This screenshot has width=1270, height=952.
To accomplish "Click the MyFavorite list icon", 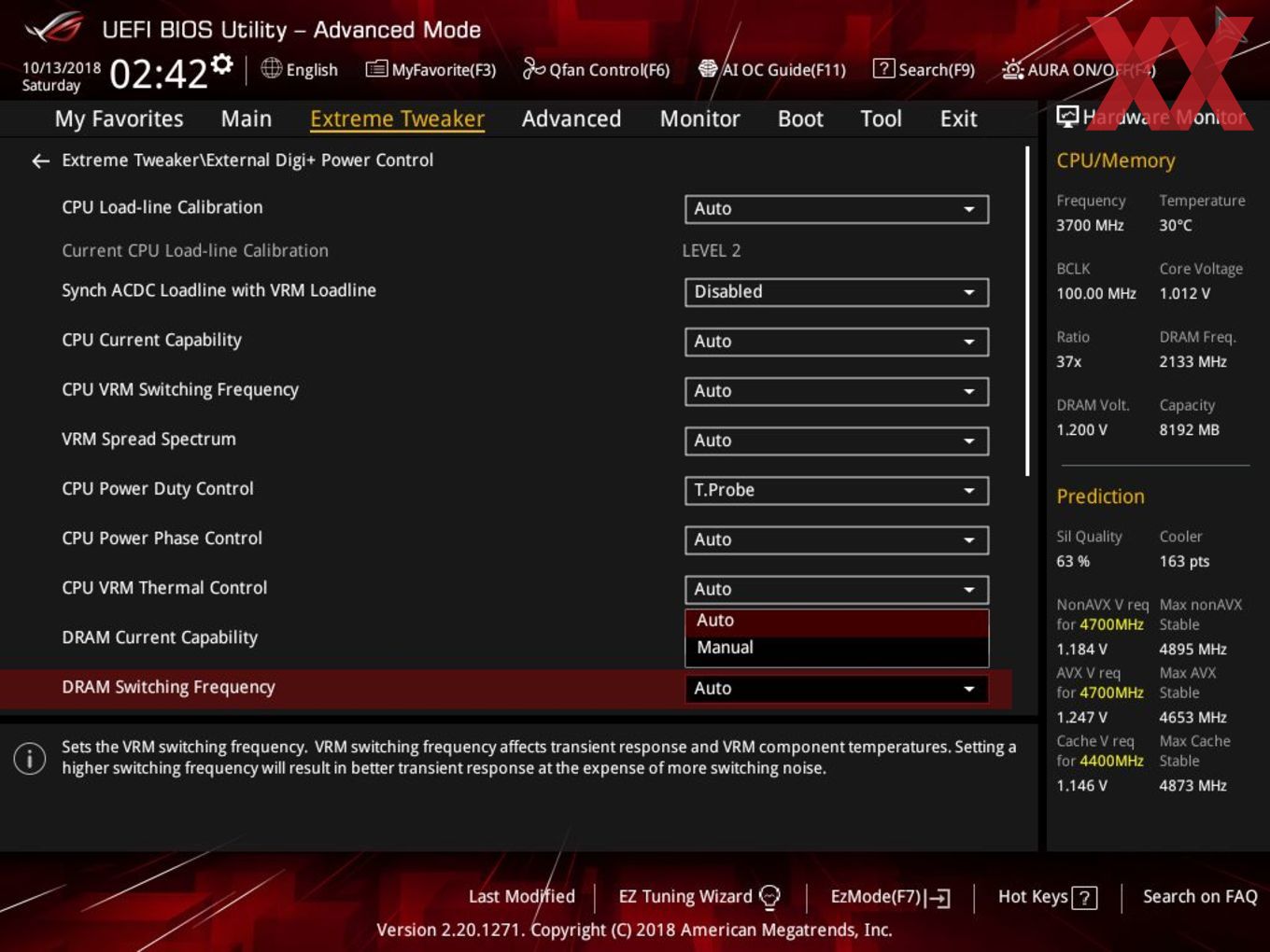I will (376, 69).
